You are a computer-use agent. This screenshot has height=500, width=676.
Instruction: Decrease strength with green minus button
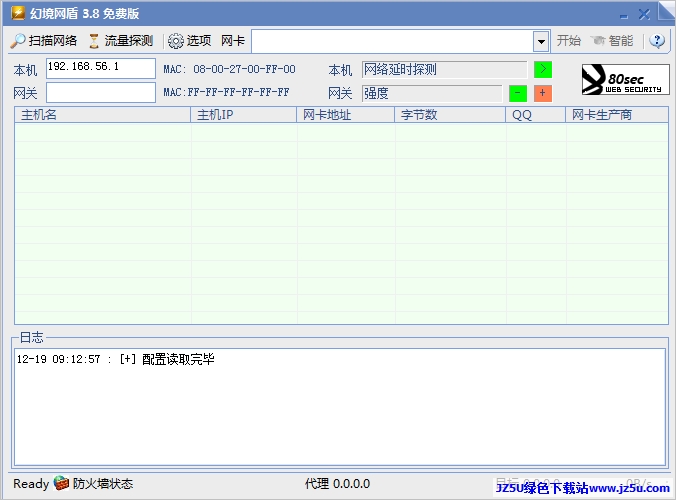518,94
